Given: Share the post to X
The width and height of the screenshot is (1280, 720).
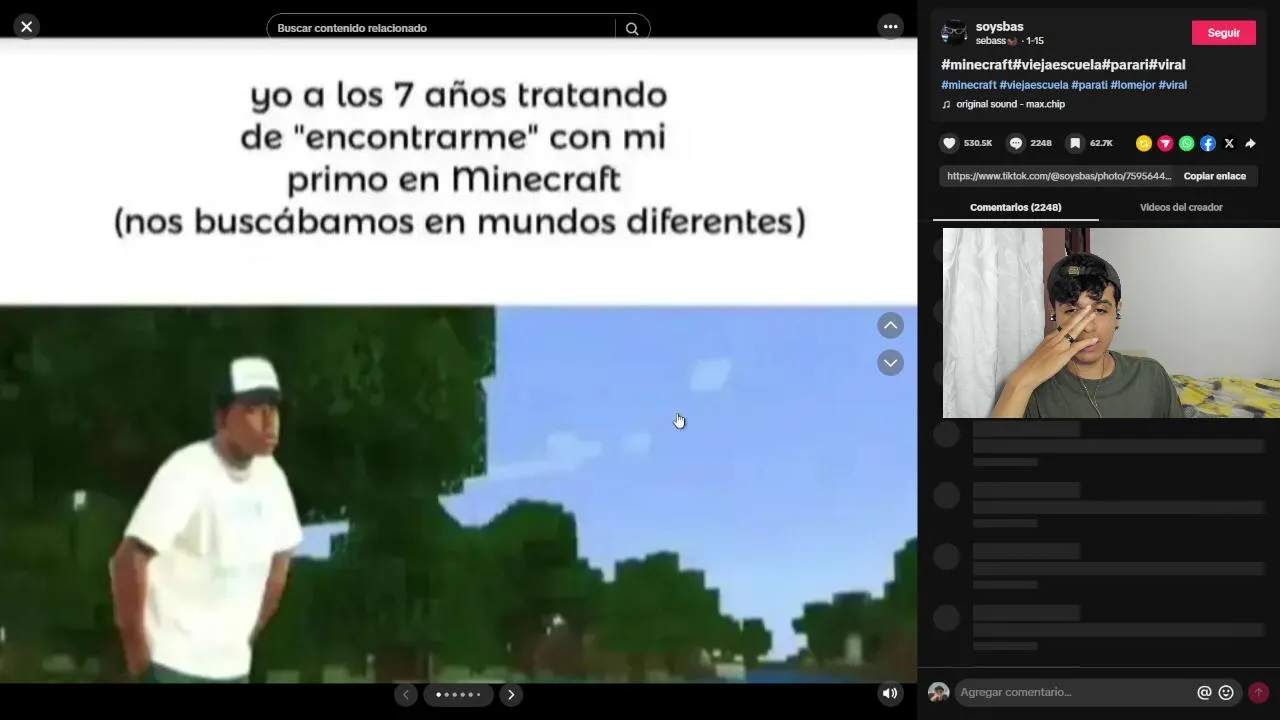Looking at the screenshot, I should pos(1229,143).
